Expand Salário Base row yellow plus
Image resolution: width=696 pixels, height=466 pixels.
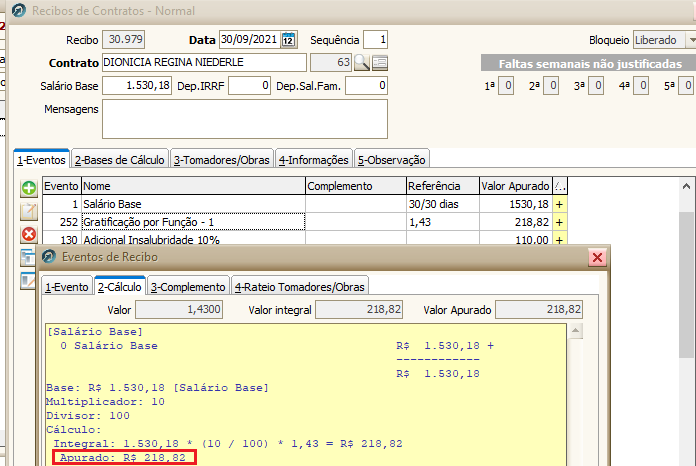(x=559, y=204)
